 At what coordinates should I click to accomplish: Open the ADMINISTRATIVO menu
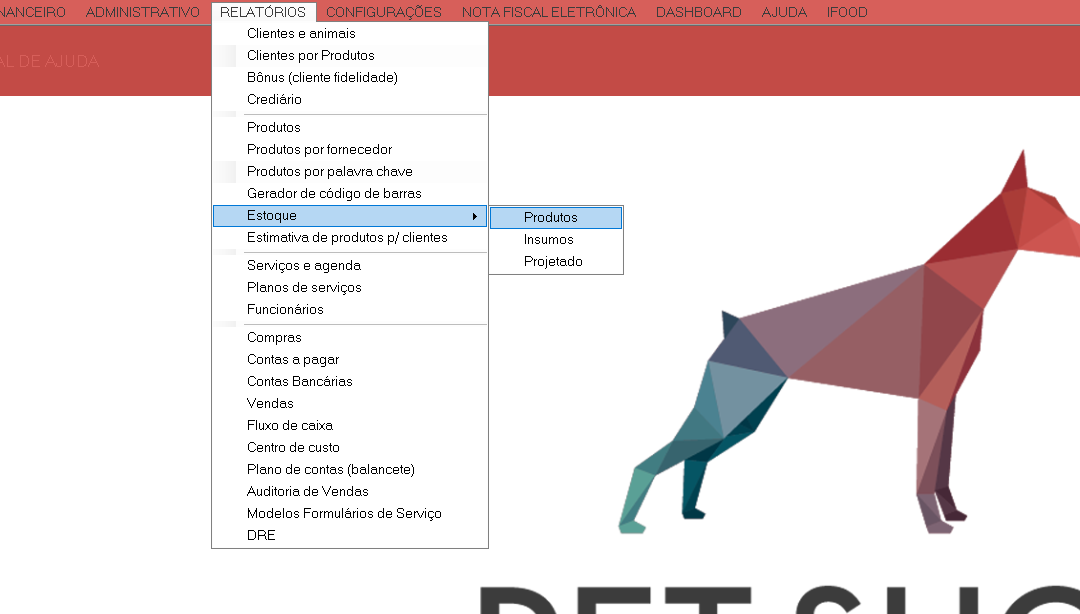(143, 12)
